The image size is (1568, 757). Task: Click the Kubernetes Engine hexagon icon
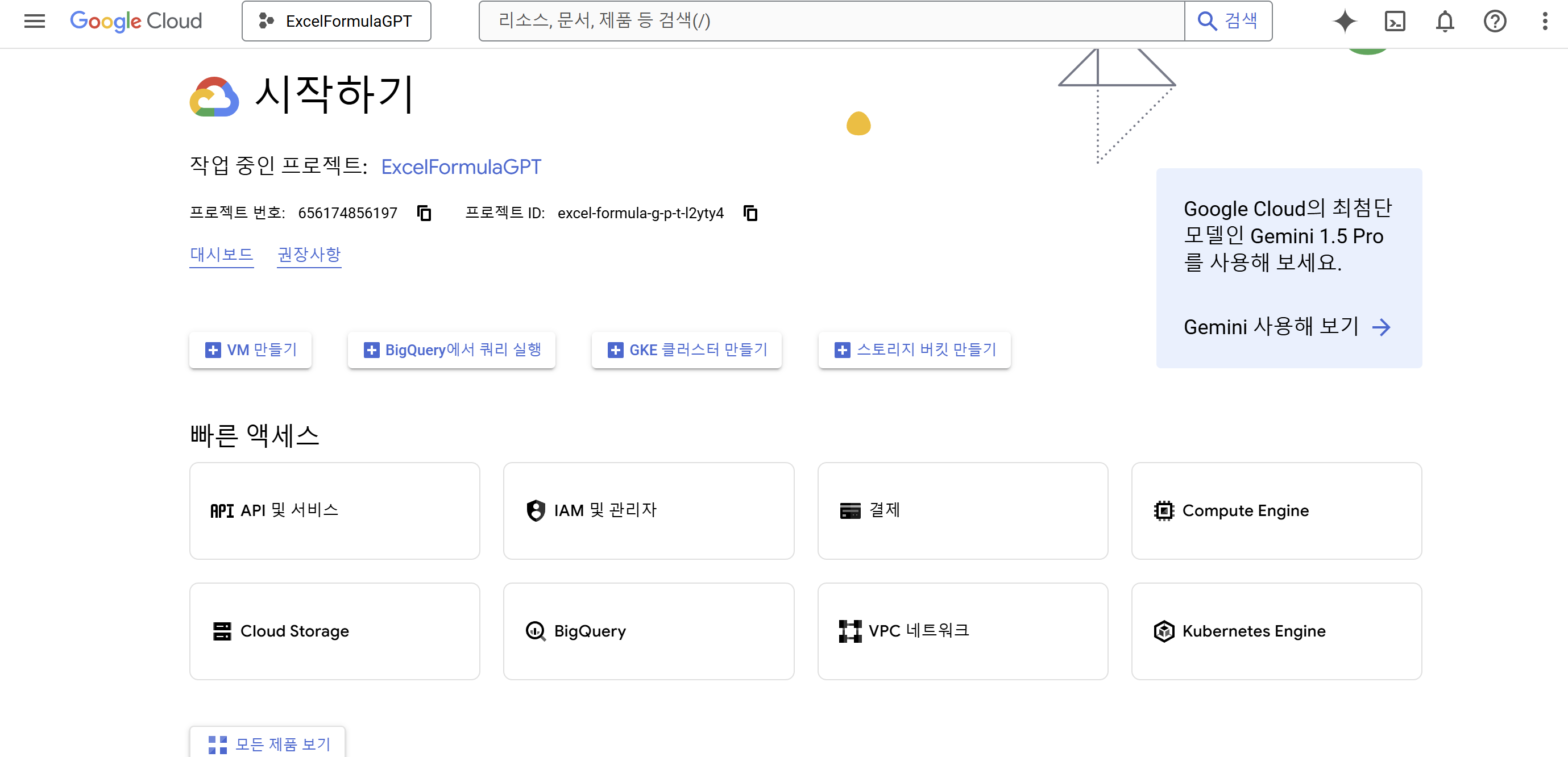pos(1164,631)
